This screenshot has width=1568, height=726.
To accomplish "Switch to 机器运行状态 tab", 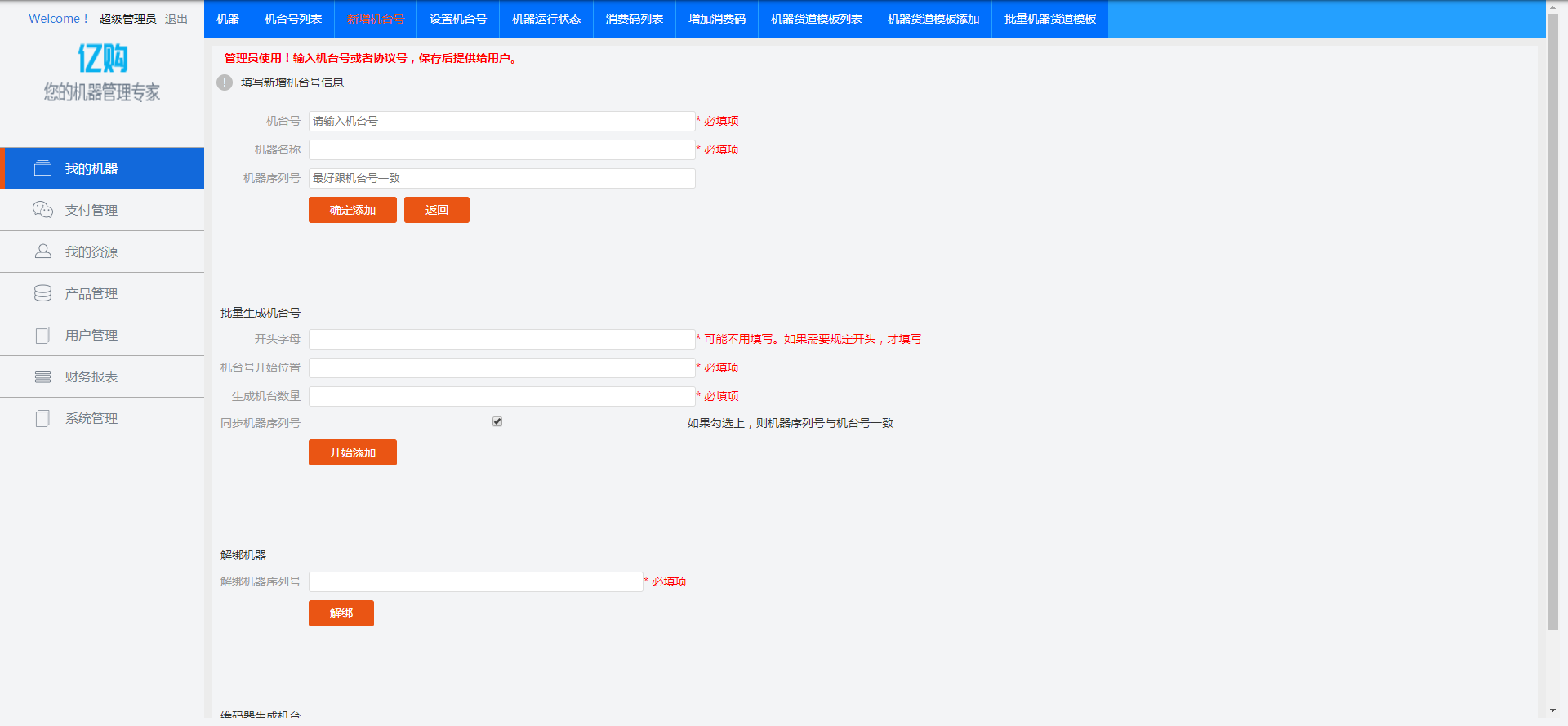I will (546, 19).
